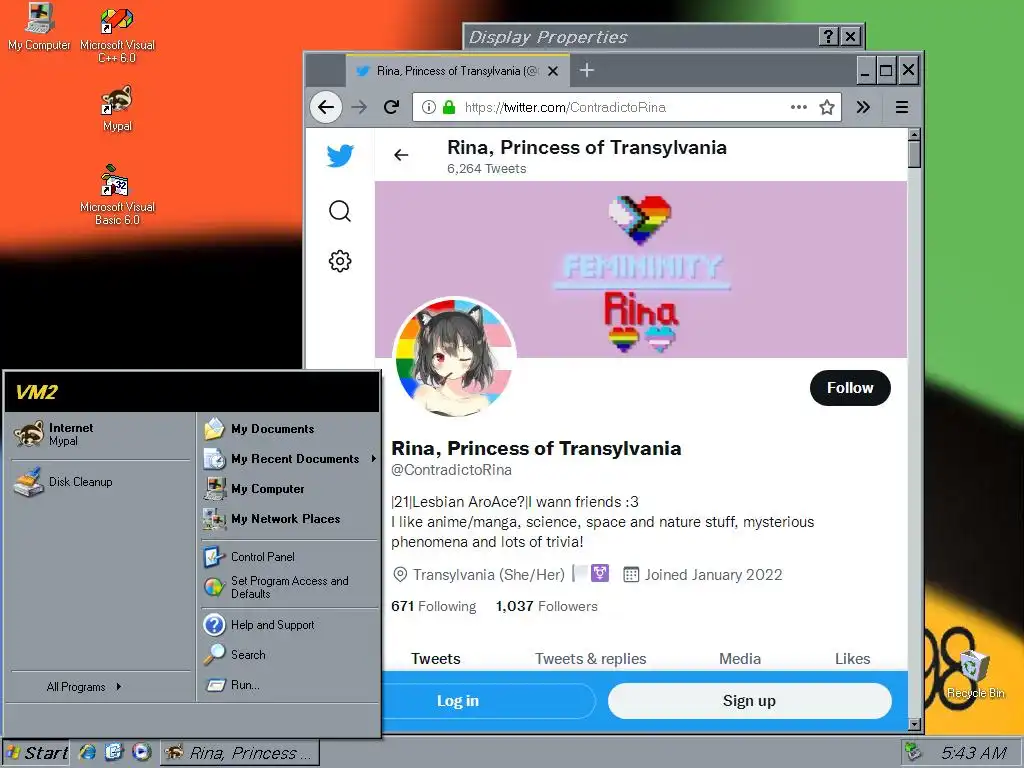This screenshot has height=768, width=1024.
Task: Click the page scrollbar up arrow
Action: click(x=915, y=135)
